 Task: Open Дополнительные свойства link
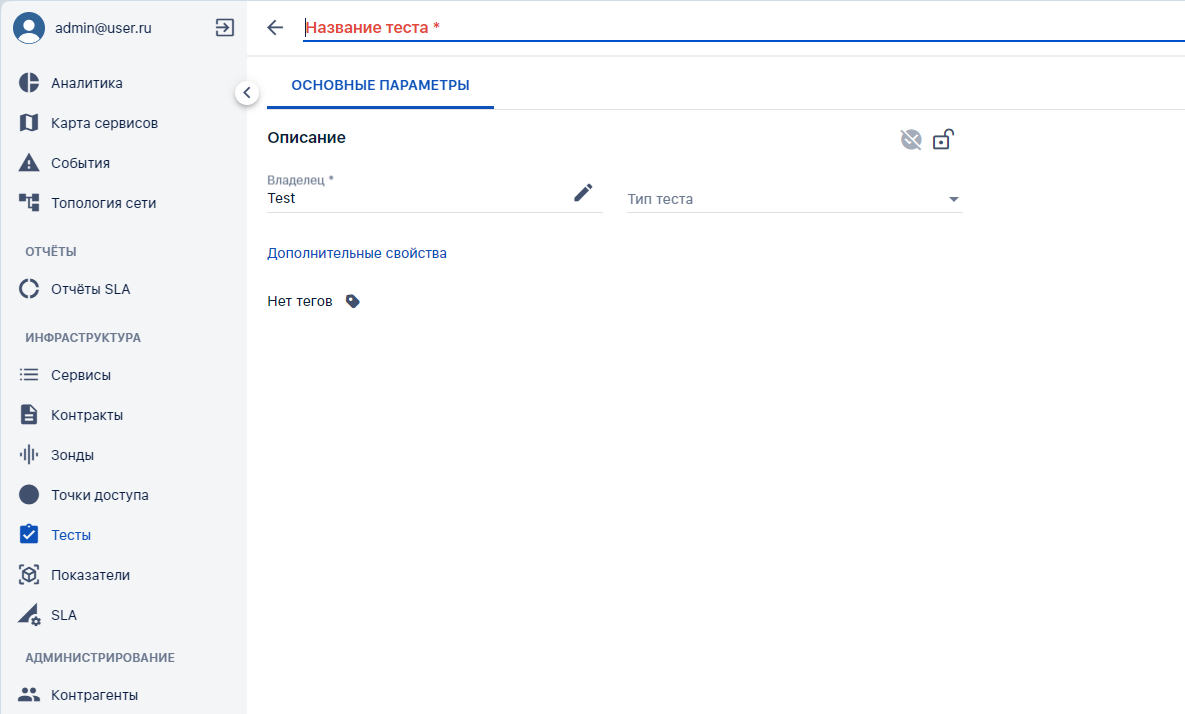(x=357, y=253)
